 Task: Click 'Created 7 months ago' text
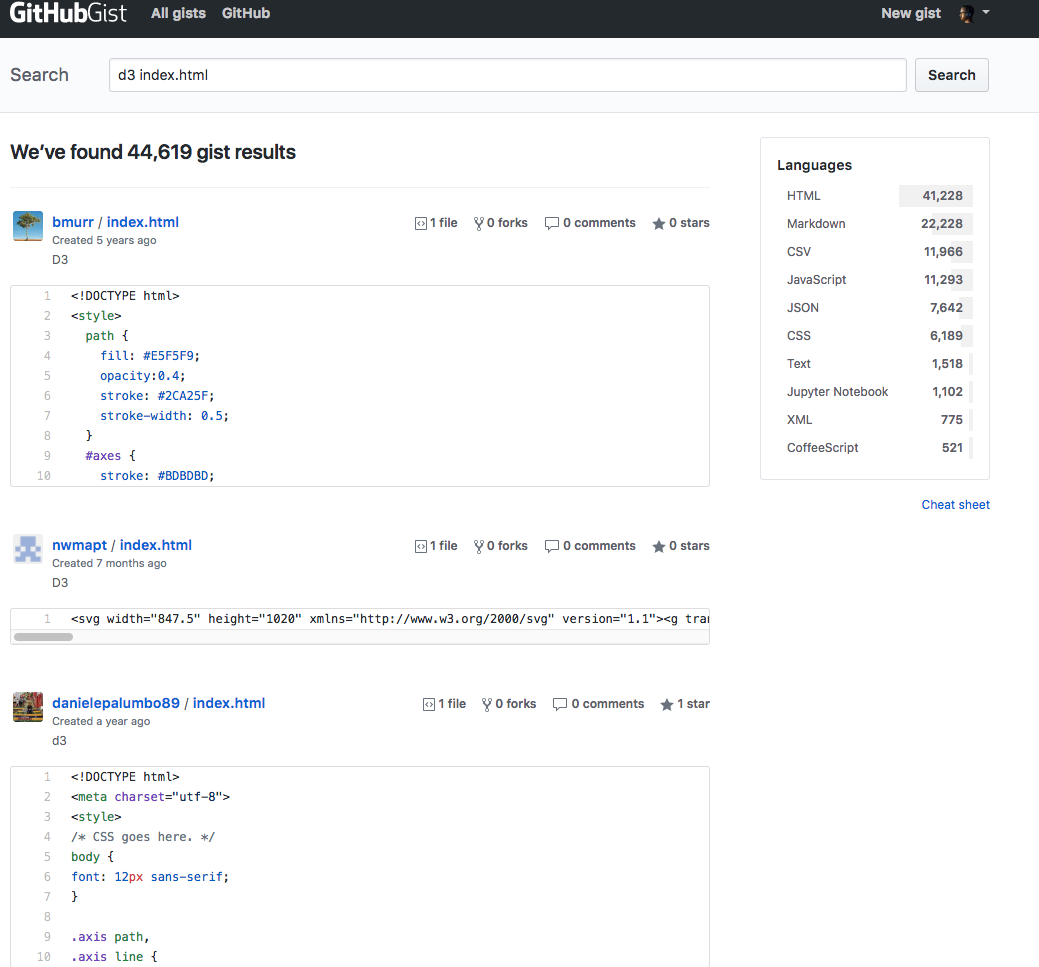pos(109,563)
